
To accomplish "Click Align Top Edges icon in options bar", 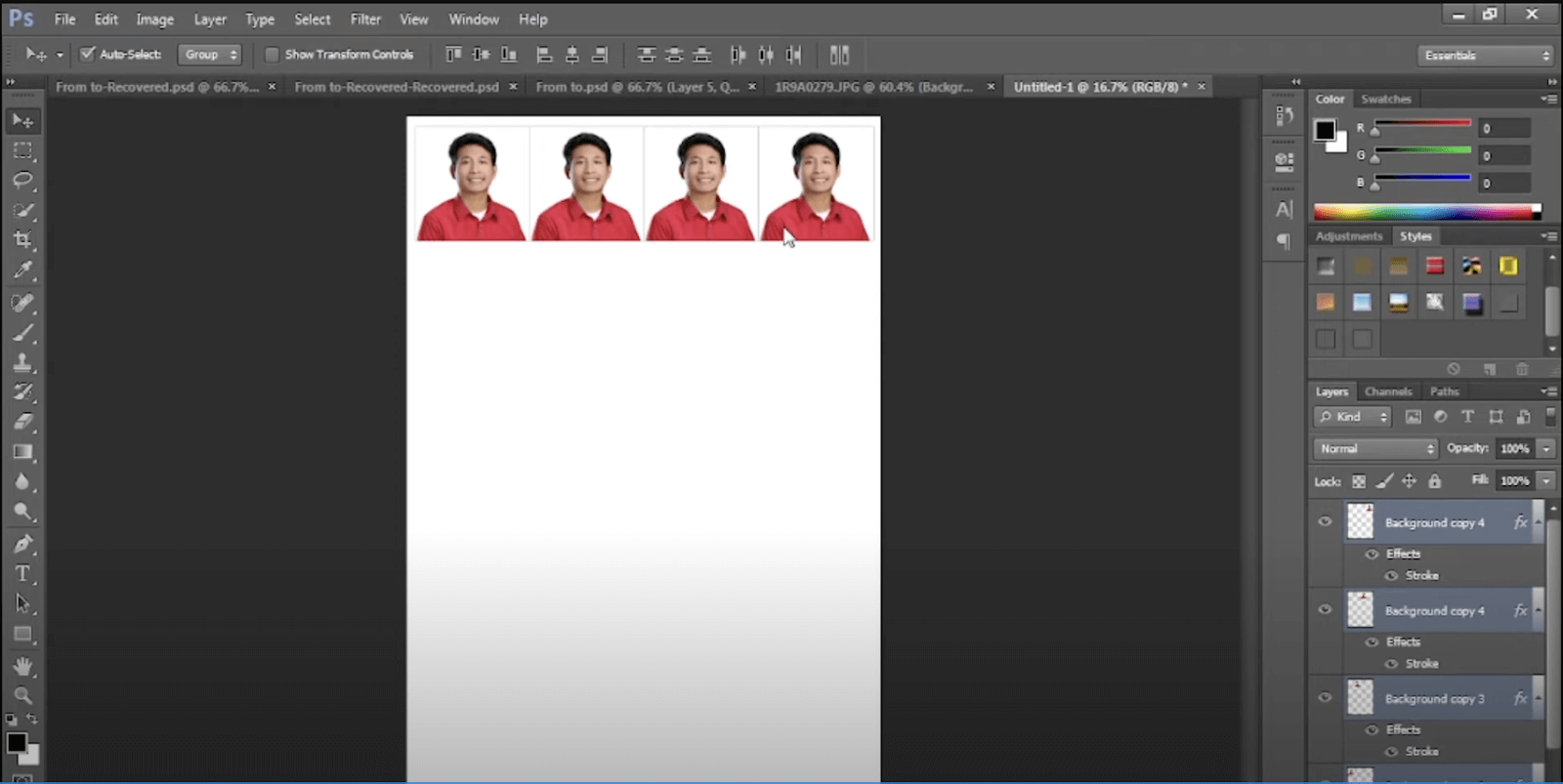I will (x=453, y=55).
